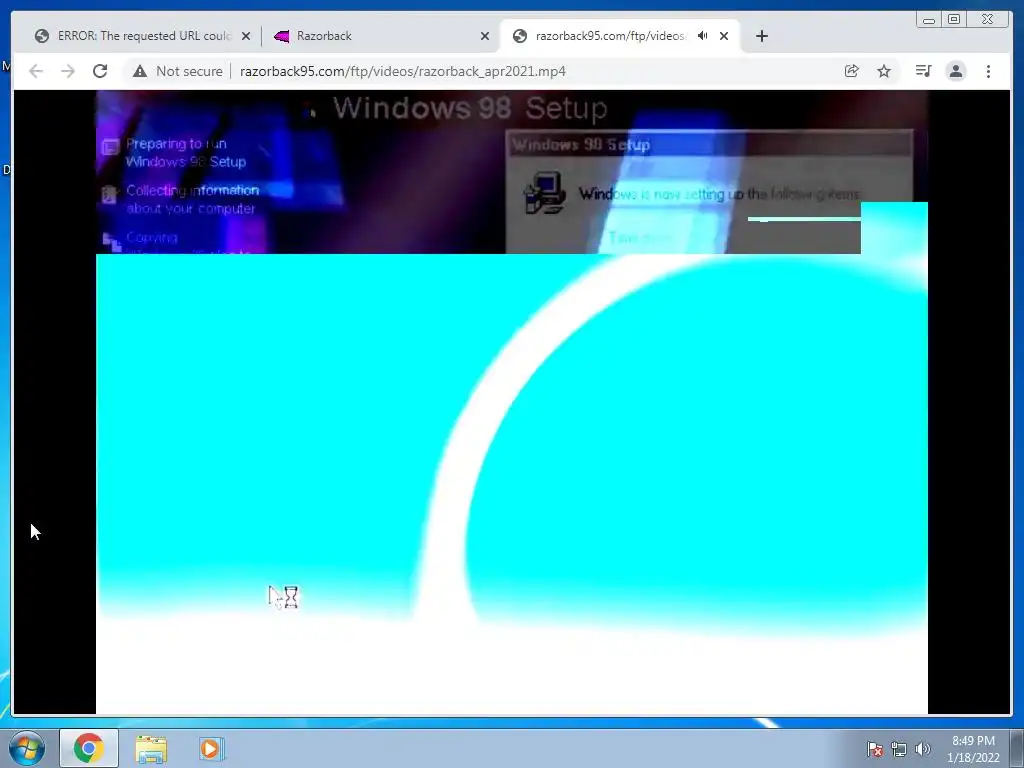This screenshot has width=1024, height=768.
Task: Open Windows Explorer from the taskbar
Action: pos(151,748)
